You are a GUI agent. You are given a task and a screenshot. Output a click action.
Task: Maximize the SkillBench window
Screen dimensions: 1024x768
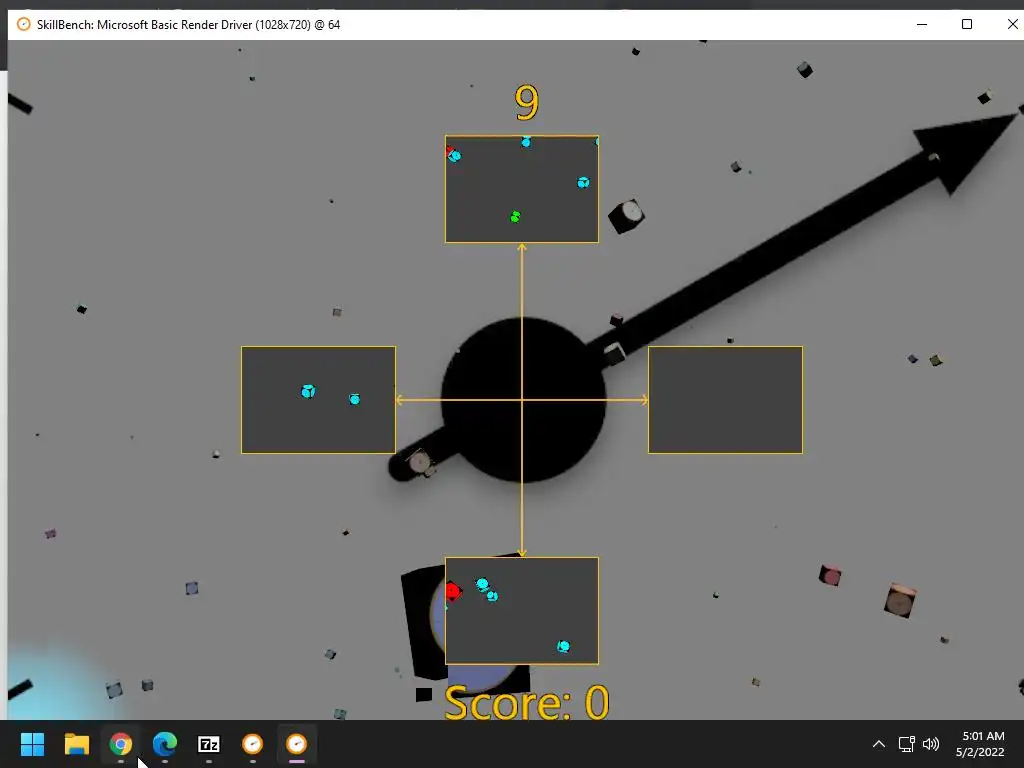click(967, 24)
